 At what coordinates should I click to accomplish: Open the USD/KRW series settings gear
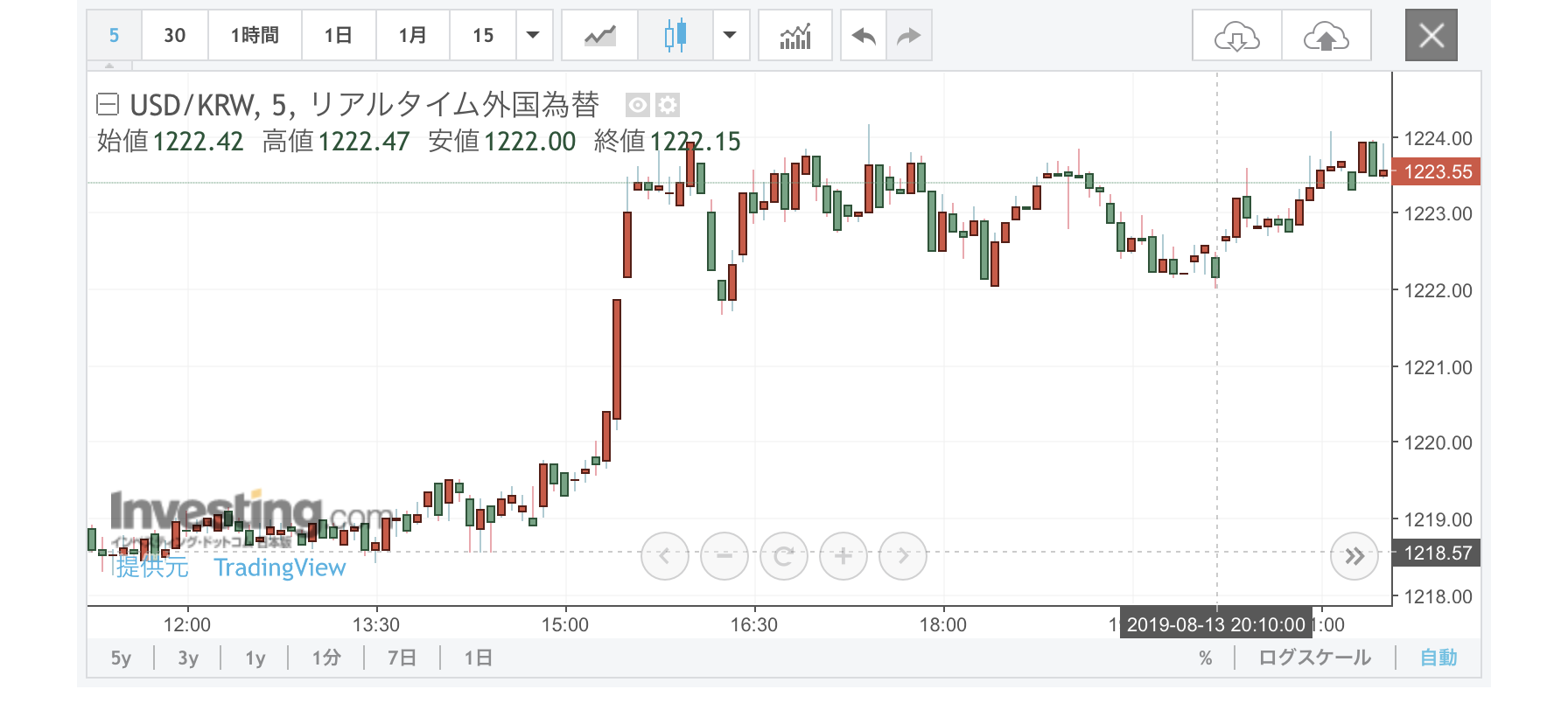668,106
